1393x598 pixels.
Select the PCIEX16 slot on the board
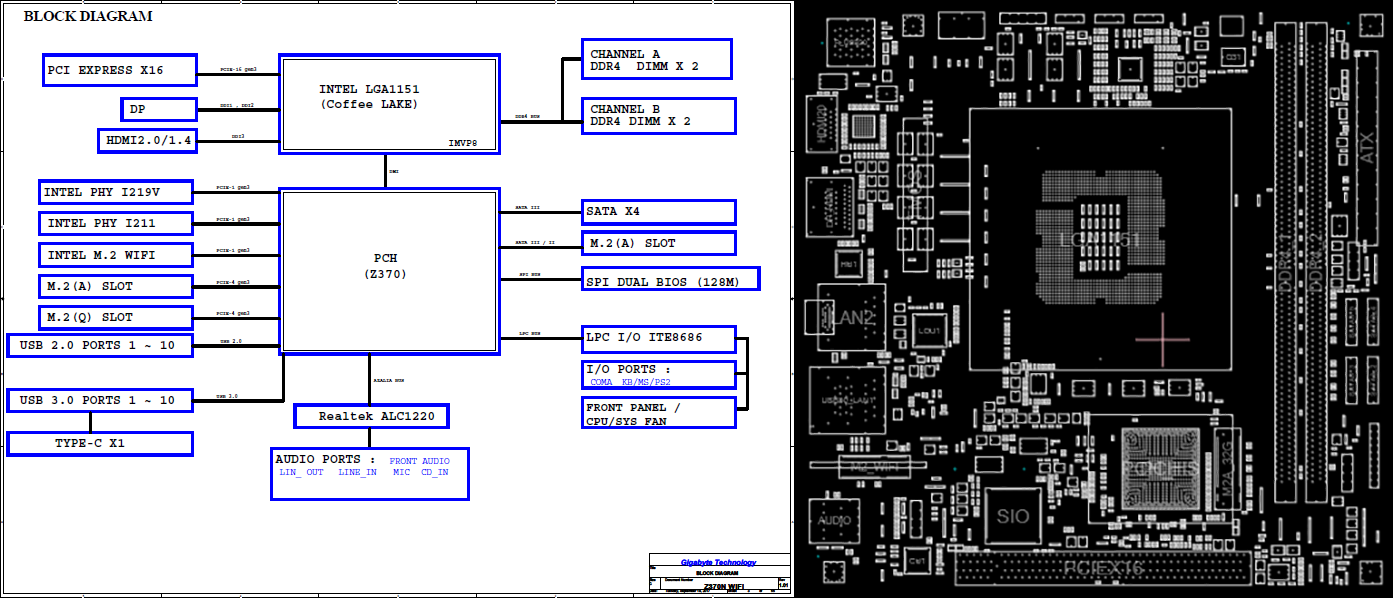pyautogui.click(x=1103, y=569)
